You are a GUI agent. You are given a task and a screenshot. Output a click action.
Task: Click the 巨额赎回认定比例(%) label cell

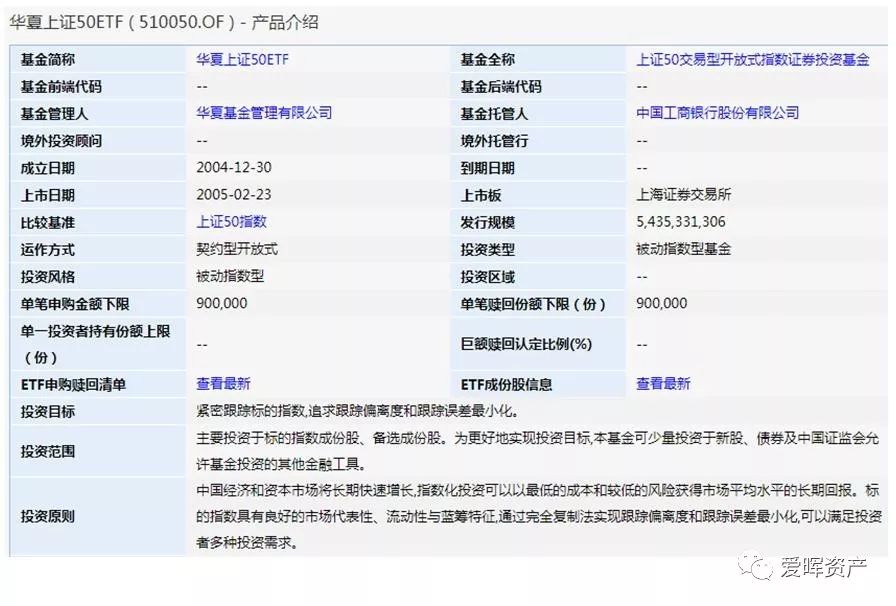point(538,344)
